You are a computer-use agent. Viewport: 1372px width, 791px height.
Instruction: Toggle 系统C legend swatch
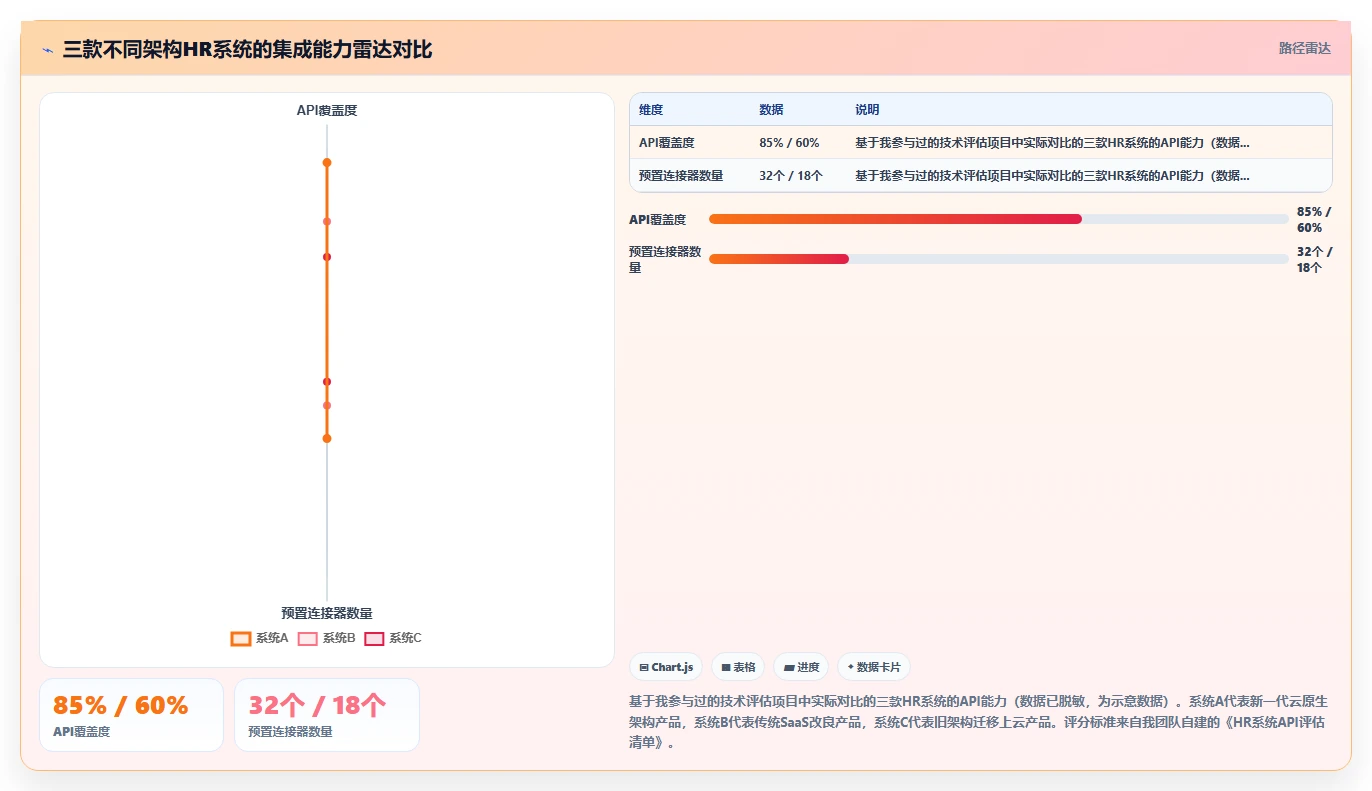[x=375, y=638]
